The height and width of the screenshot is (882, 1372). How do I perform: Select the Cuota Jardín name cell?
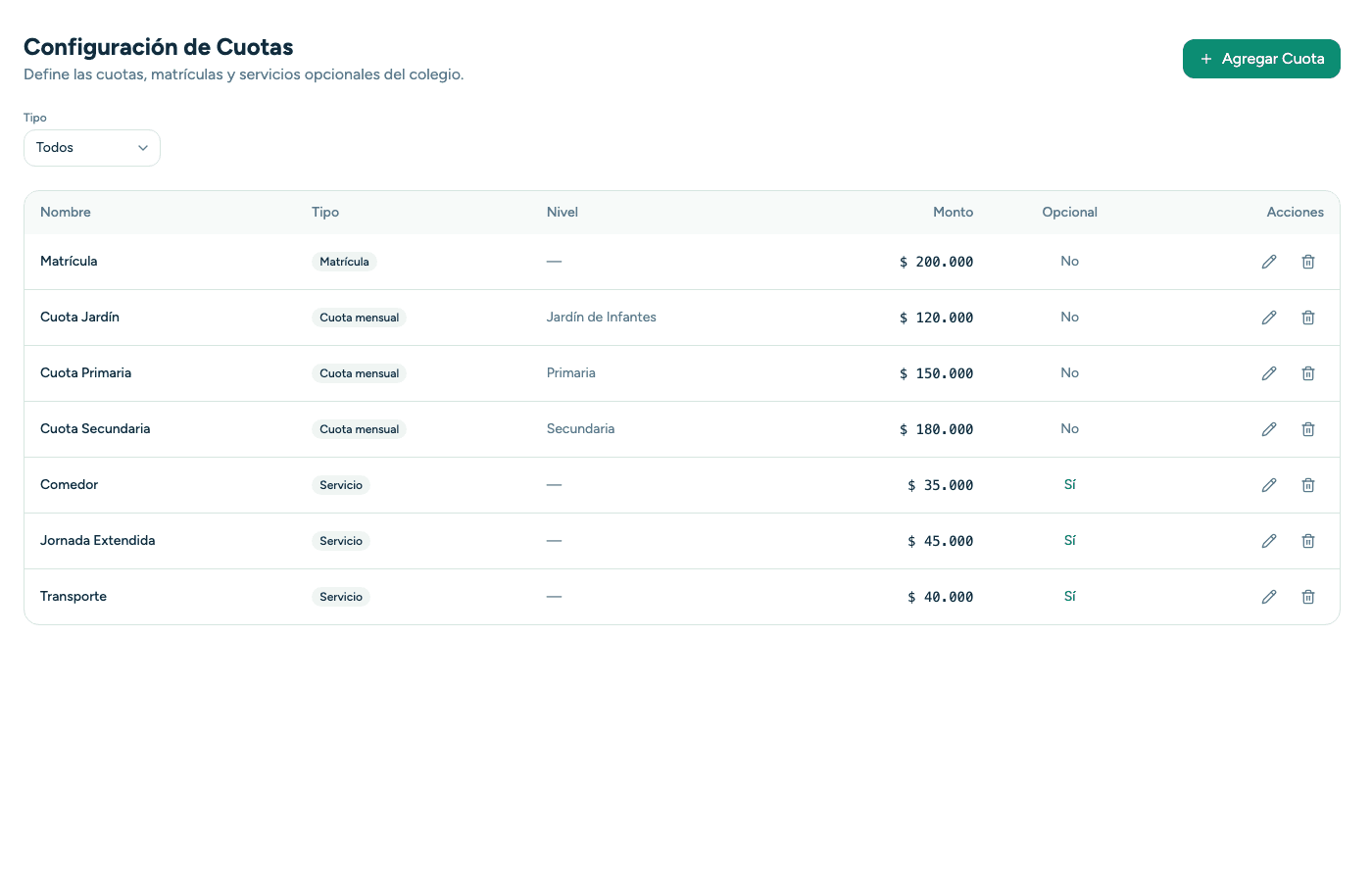(x=79, y=318)
